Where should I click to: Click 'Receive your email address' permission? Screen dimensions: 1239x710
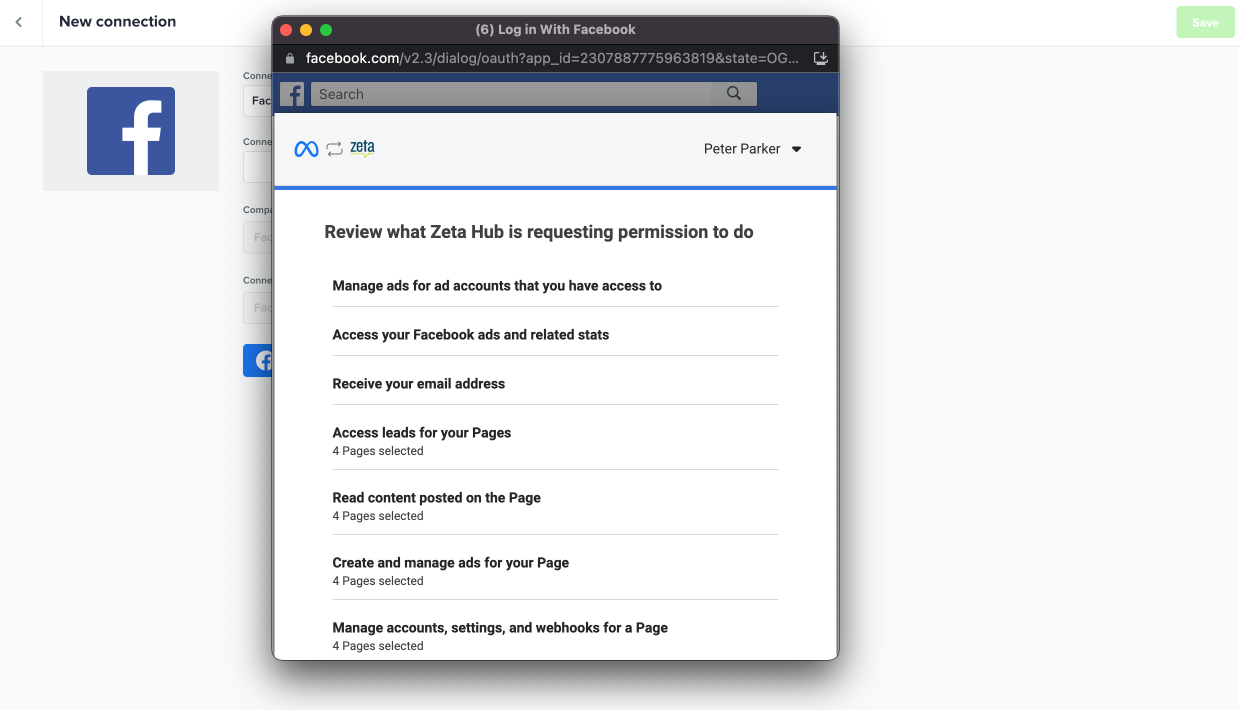pos(418,384)
